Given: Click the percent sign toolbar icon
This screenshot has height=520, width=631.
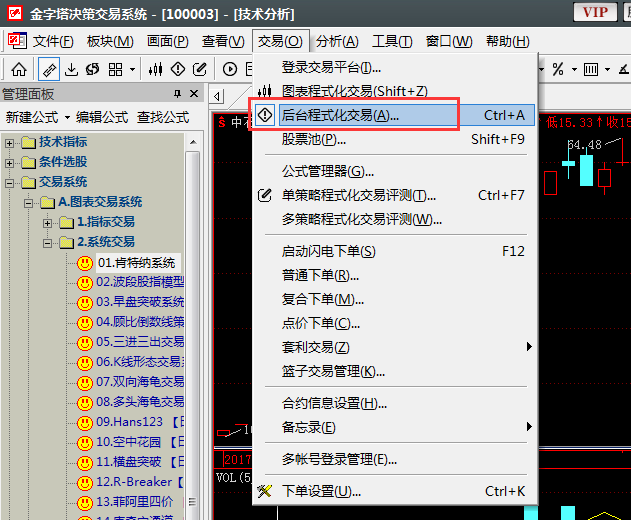Looking at the screenshot, I should pos(558,69).
